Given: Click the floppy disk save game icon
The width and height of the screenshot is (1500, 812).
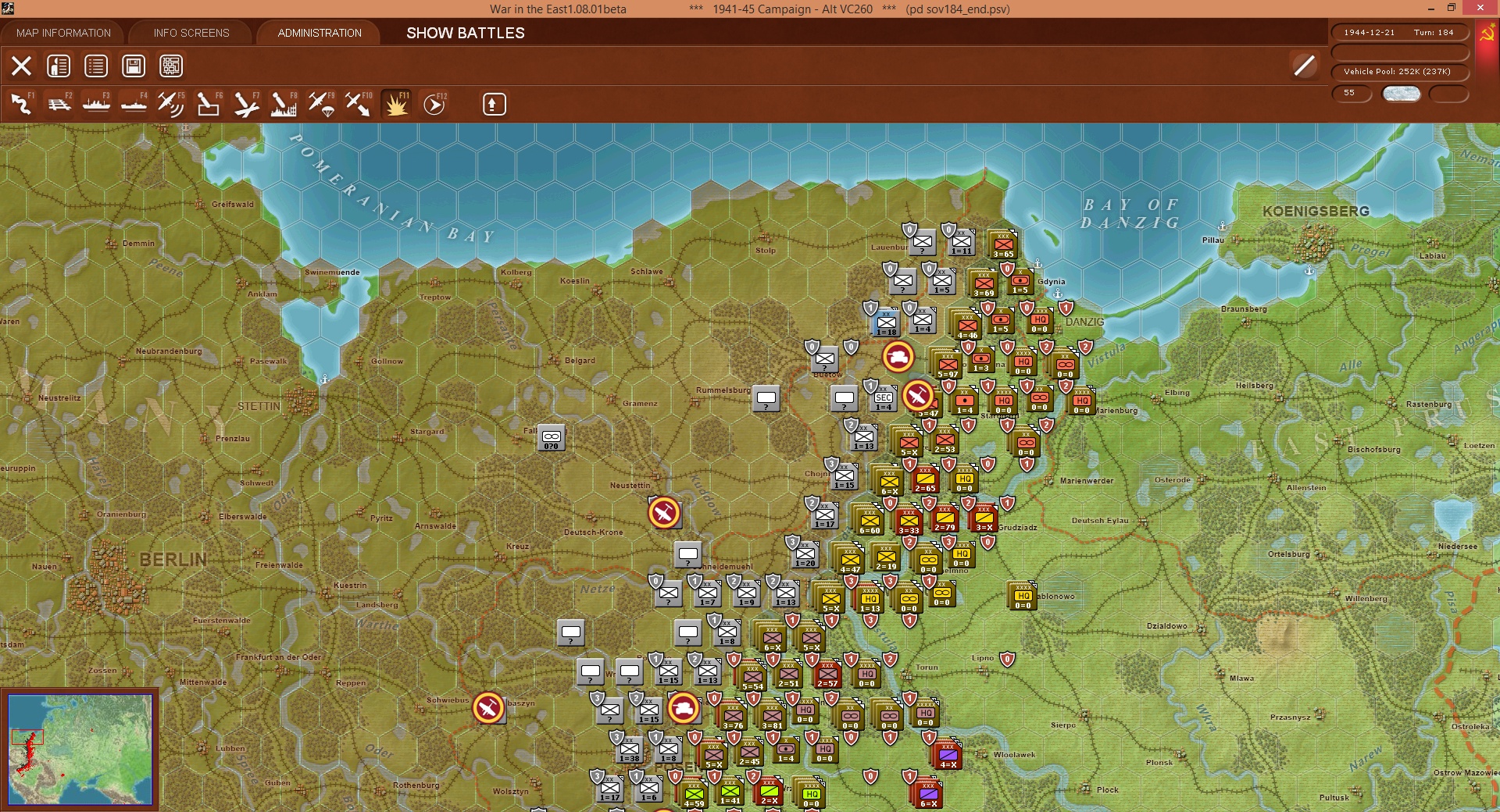Looking at the screenshot, I should click(134, 66).
